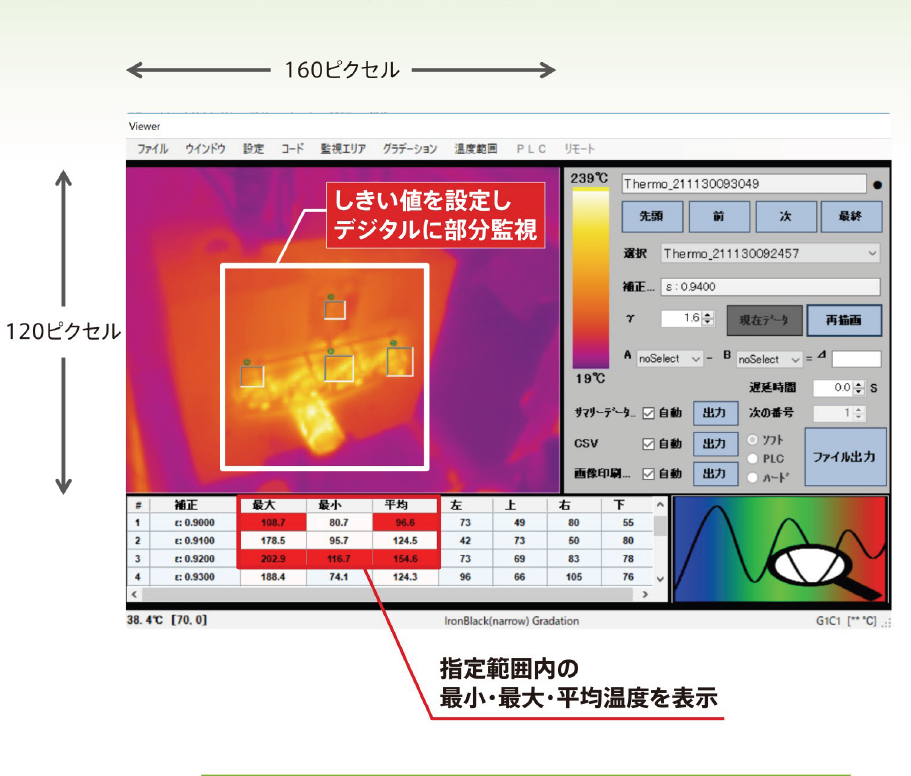
Task: Toggle the サマリーデータ 自動 checkbox
Action: (x=648, y=413)
